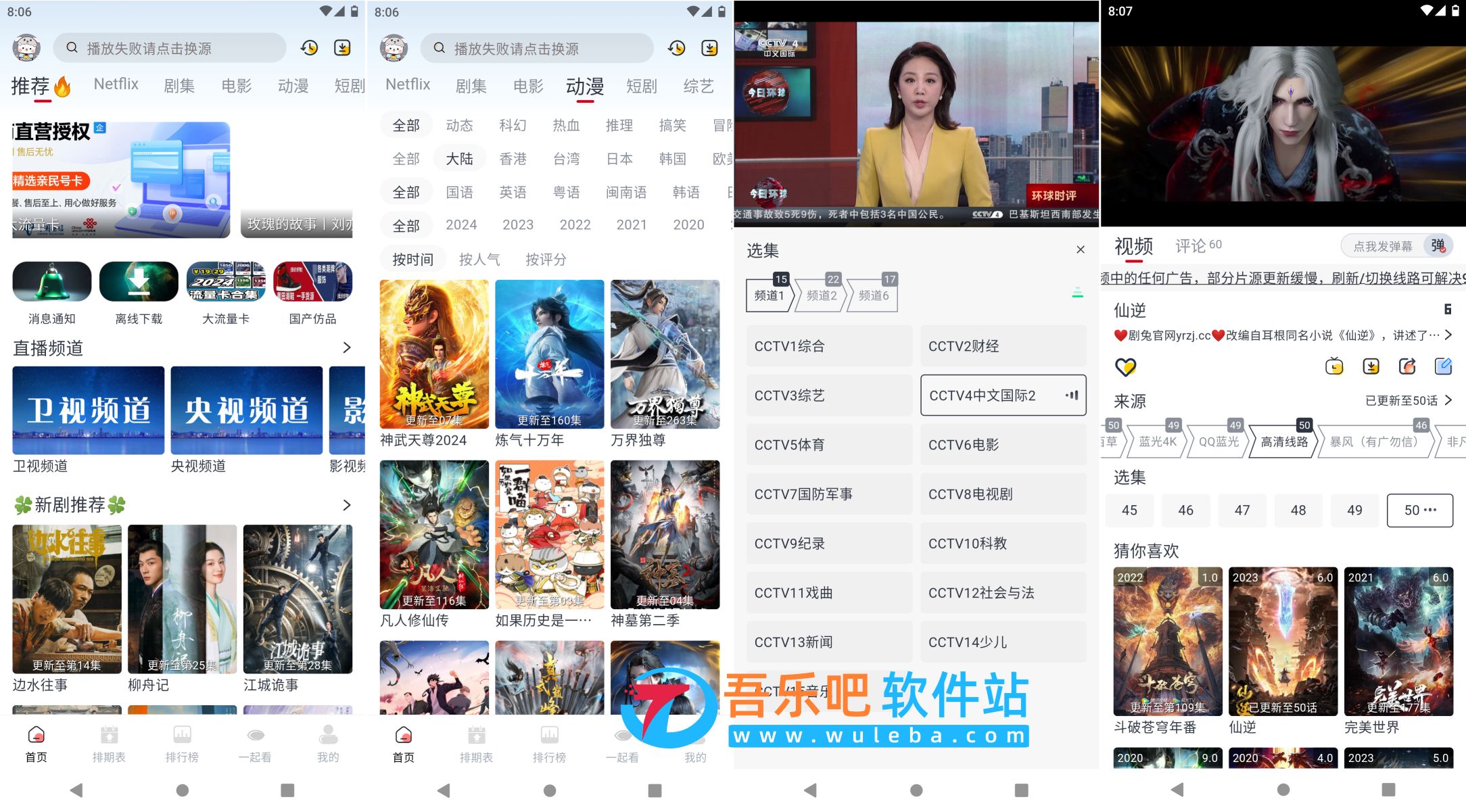Viewport: 1466px width, 812px height.
Task: Open the episode 50 ··· button
Action: tap(1419, 510)
